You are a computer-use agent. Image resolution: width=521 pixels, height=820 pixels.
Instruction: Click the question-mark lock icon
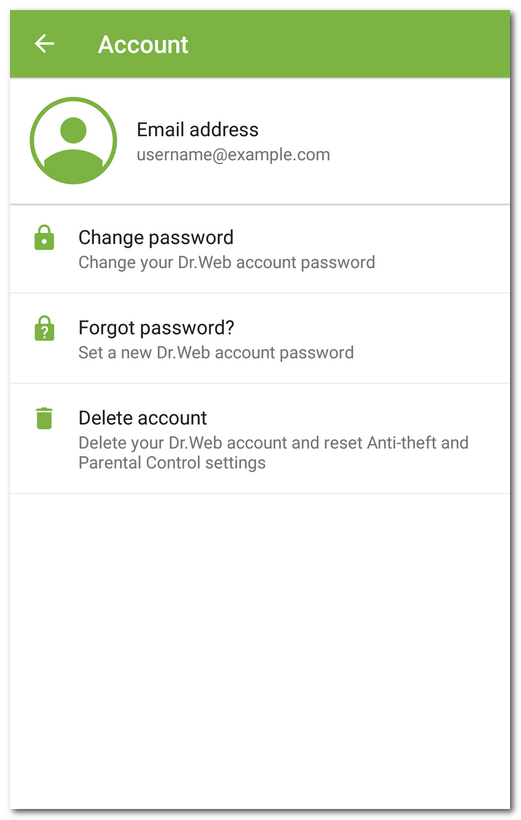point(44,328)
